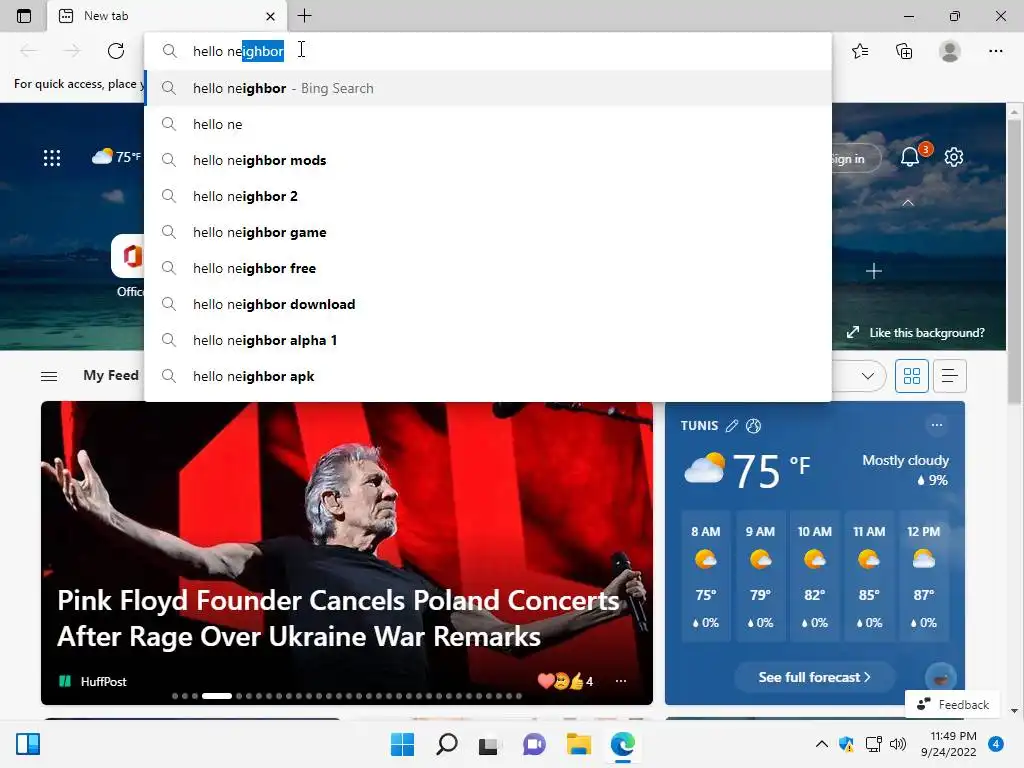1024x768 pixels.
Task: Open the tab actions menu icon
Action: [x=24, y=16]
